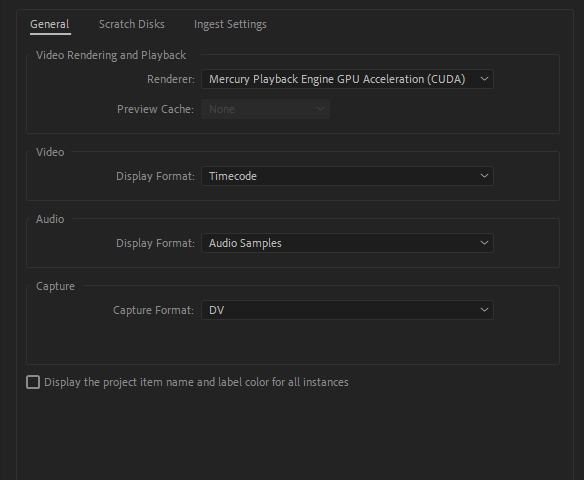Click the chevron on the Preview Cache dropdown
This screenshot has width=584, height=480.
(320, 109)
